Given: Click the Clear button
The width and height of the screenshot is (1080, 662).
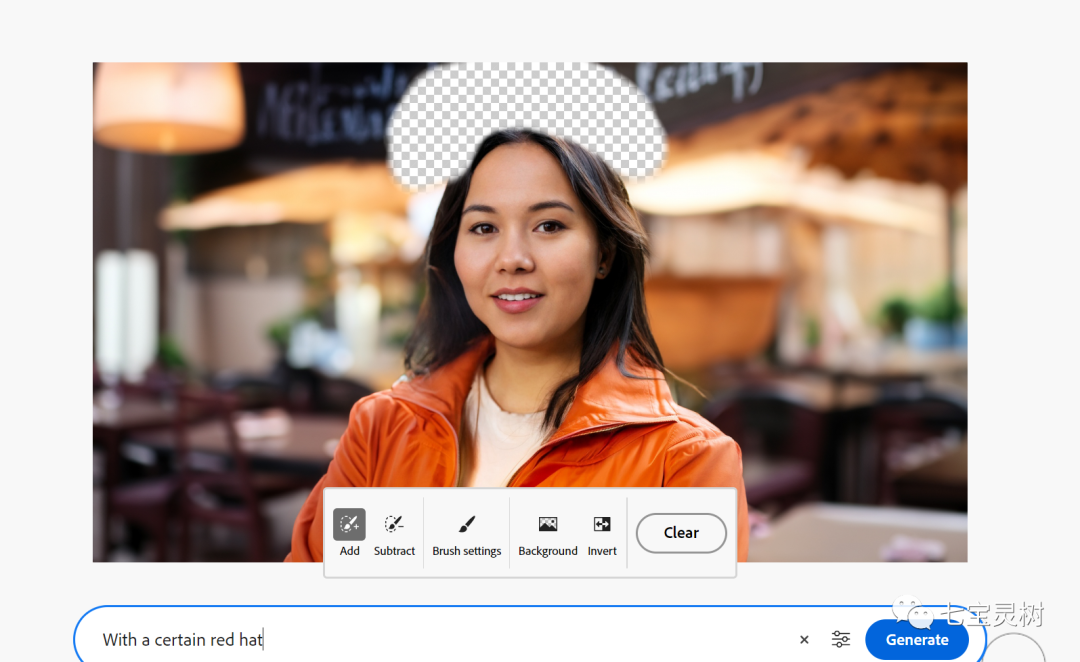Looking at the screenshot, I should tap(681, 532).
